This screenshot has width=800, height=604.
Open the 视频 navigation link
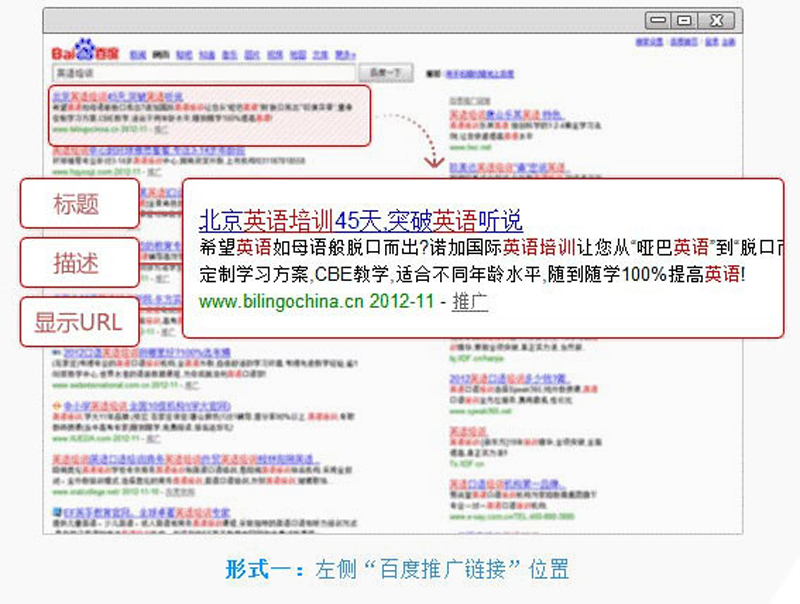pos(275,55)
